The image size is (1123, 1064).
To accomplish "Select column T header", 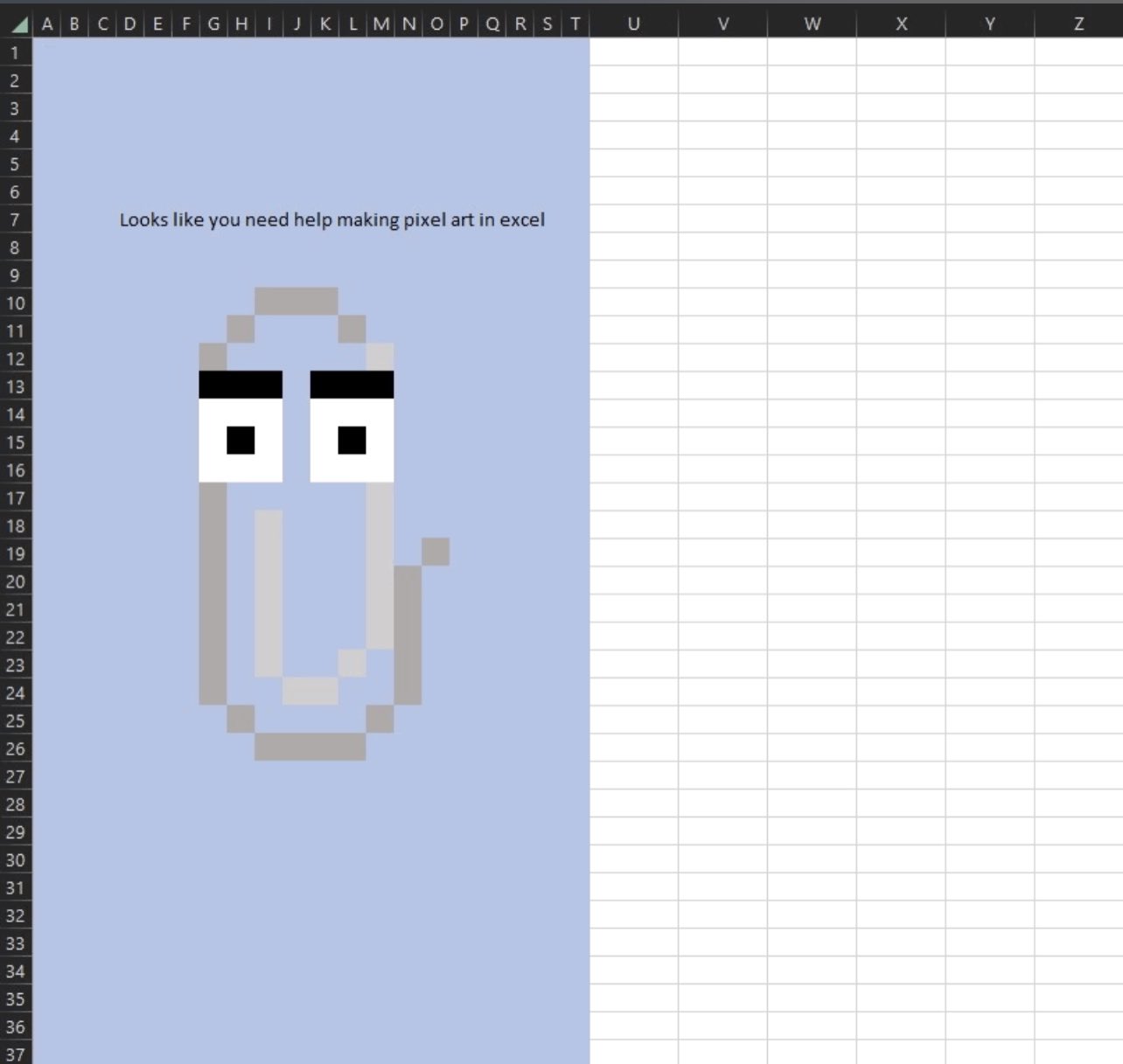I will pyautogui.click(x=575, y=24).
